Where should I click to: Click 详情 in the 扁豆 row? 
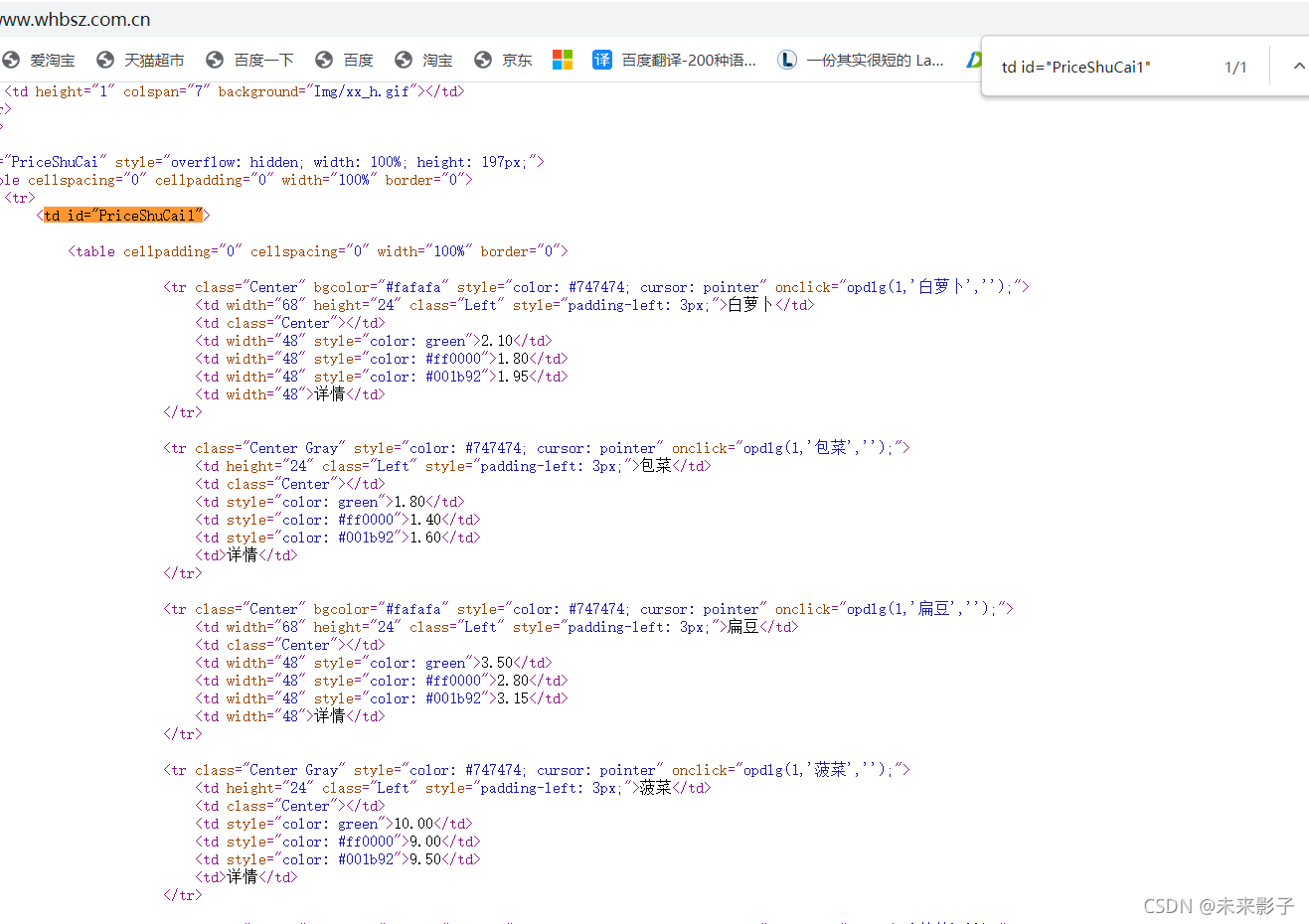click(330, 716)
